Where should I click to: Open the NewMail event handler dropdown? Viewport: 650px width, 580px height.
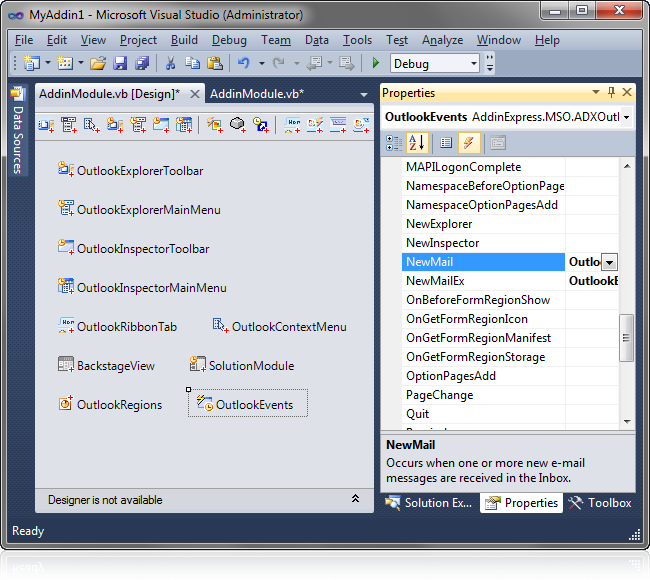609,262
